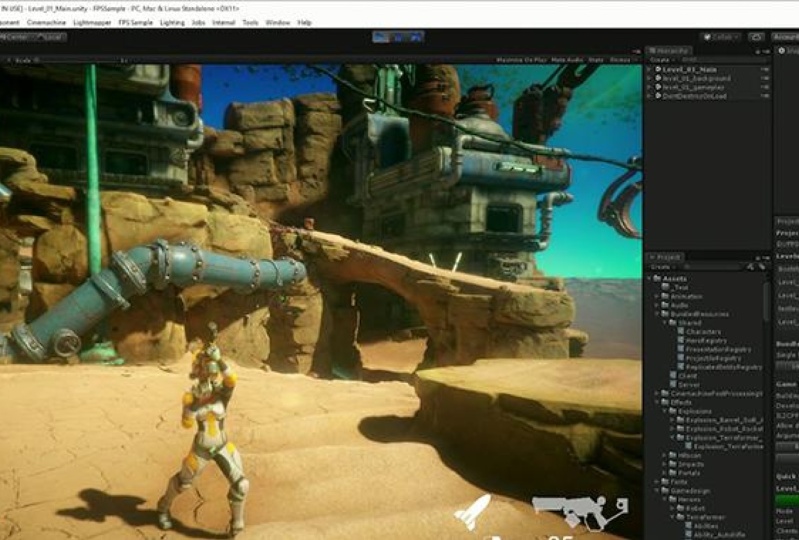Open the Project panel context menu icon
Viewport: 799px width, 540px height.
766,258
